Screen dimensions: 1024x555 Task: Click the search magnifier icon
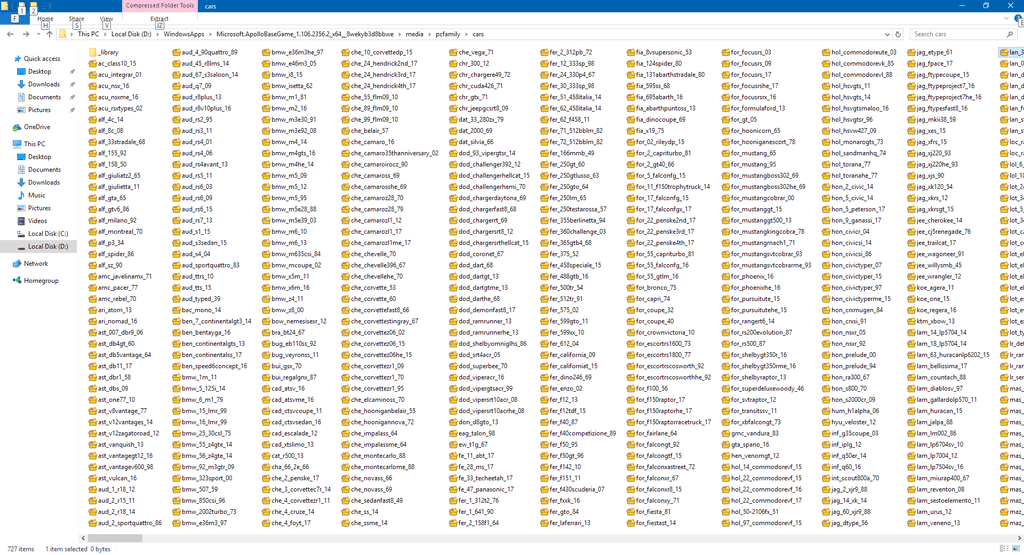(1010, 34)
